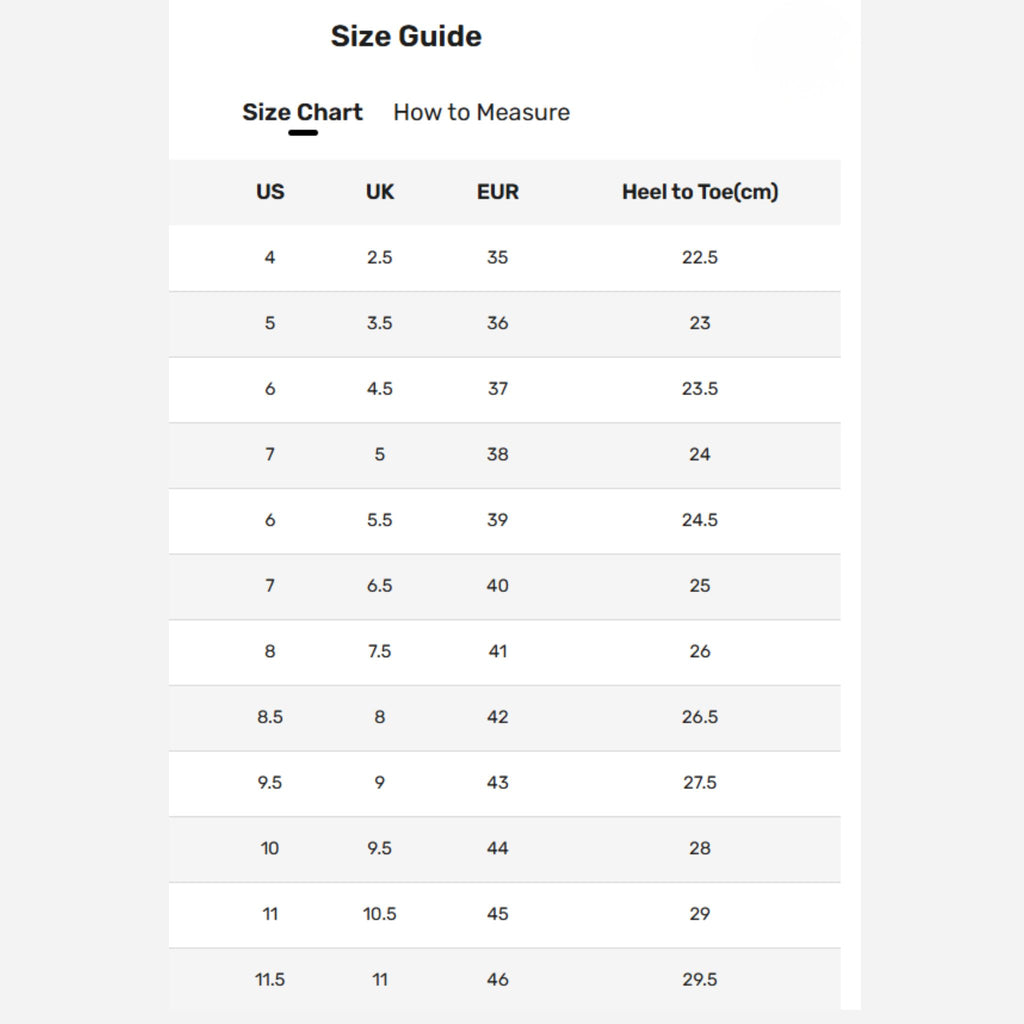
Task: Click EUR size 37 in the table
Action: point(498,388)
